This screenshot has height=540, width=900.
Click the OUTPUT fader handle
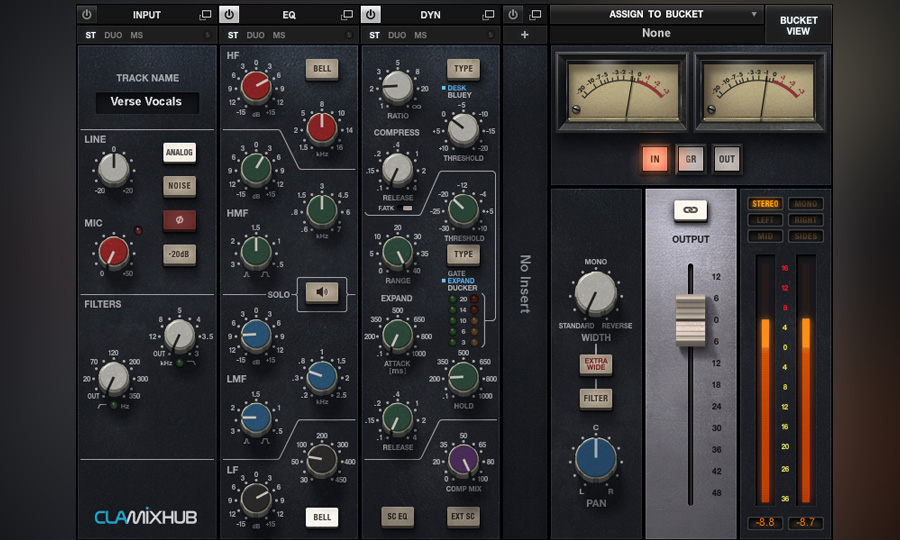[690, 320]
